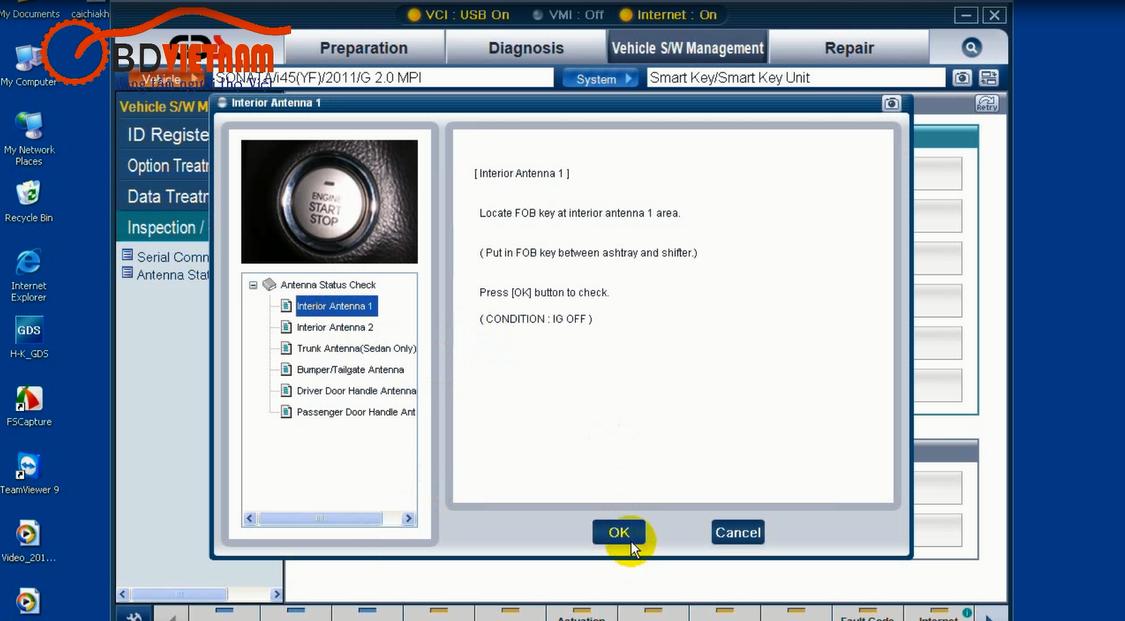The width and height of the screenshot is (1125, 621).
Task: Dismiss the dialog with Cancel
Action: pyautogui.click(x=738, y=532)
